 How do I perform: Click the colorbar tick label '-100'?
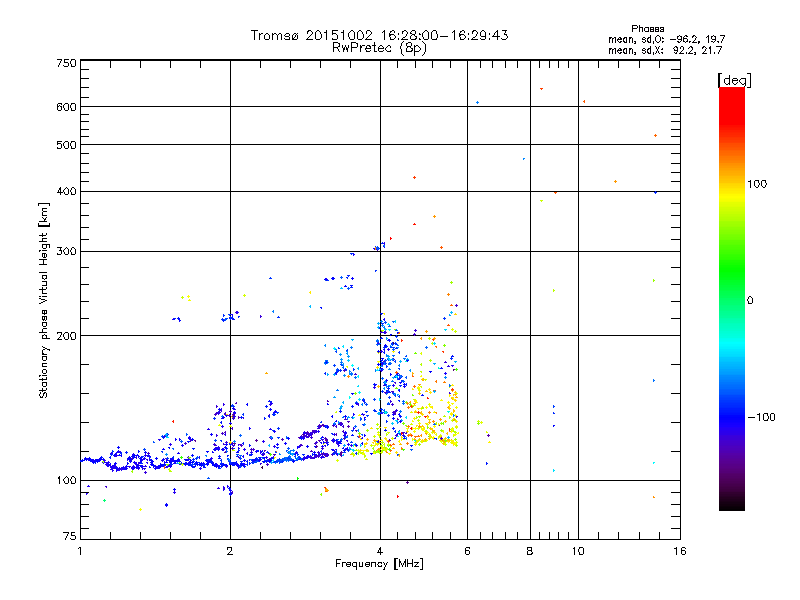point(761,417)
